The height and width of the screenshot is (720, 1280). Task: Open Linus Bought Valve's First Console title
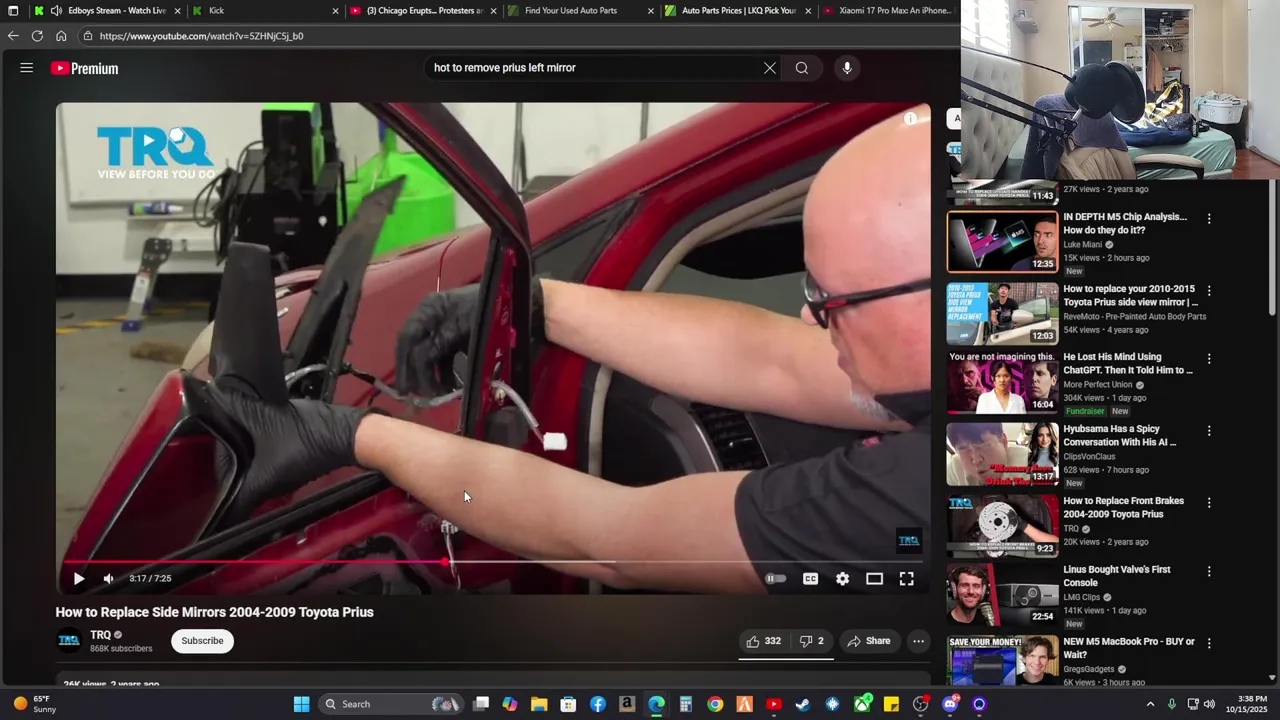[x=1117, y=576]
